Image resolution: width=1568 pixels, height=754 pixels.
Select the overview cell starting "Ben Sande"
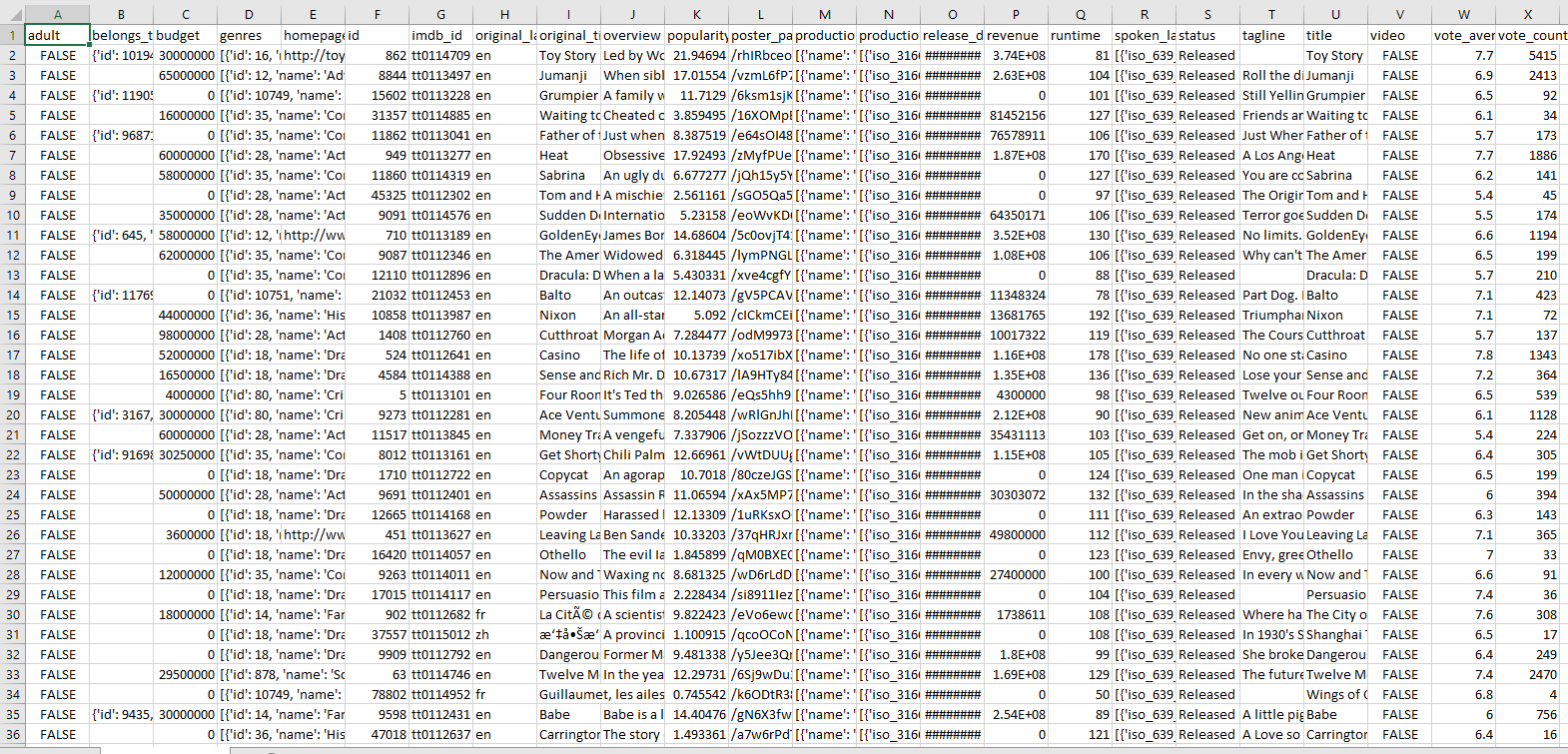(633, 534)
